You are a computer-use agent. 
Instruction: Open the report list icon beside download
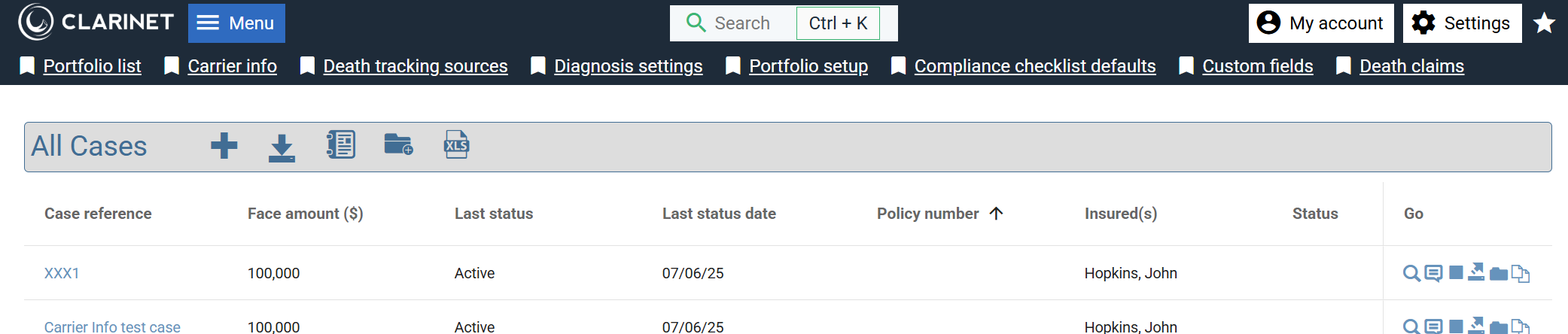tap(341, 144)
